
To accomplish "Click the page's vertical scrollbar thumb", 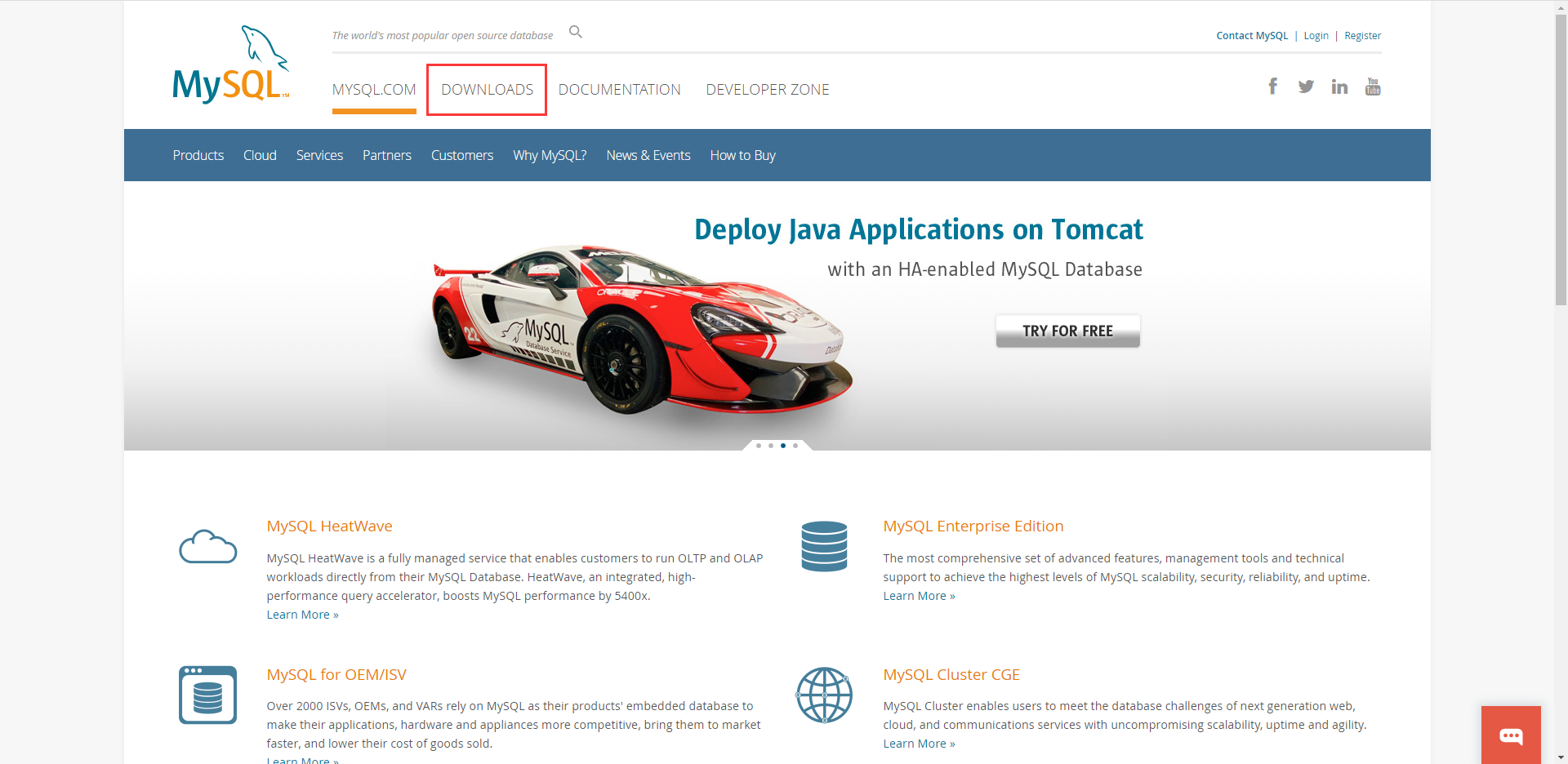I will (1561, 159).
